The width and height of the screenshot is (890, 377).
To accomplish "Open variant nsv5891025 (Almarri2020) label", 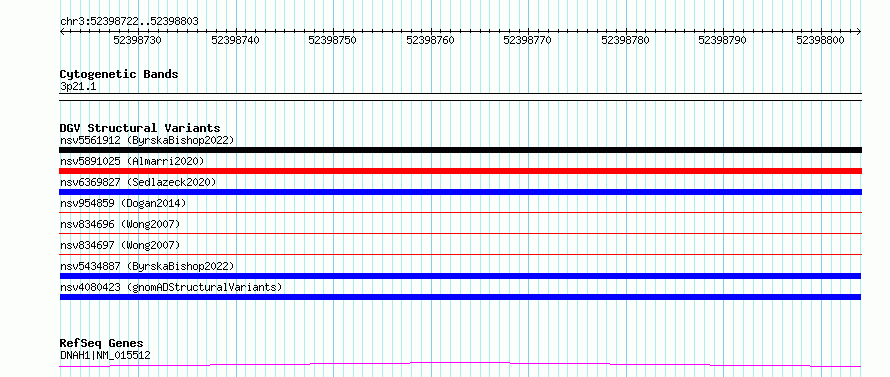I will tap(132, 161).
